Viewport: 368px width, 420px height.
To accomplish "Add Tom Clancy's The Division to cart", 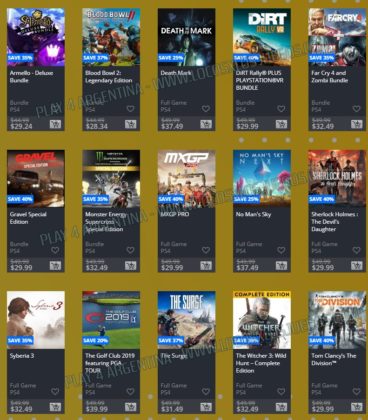I will (x=357, y=407).
